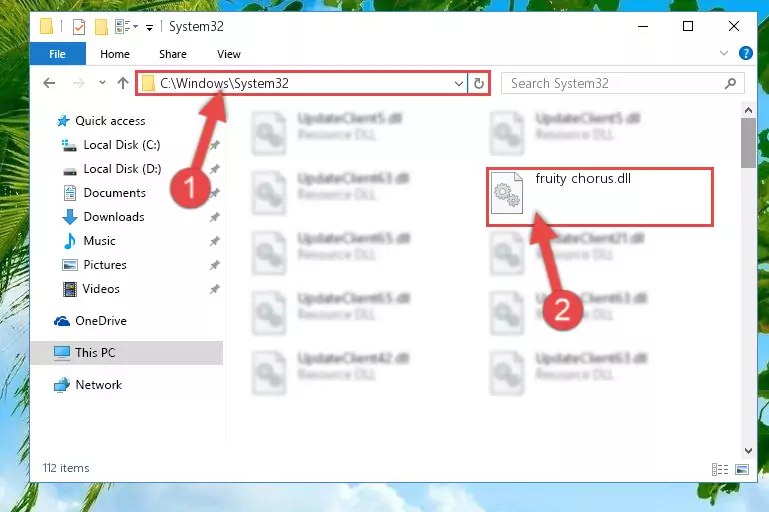The width and height of the screenshot is (769, 512).
Task: Click the Quick access star icon
Action: point(63,121)
